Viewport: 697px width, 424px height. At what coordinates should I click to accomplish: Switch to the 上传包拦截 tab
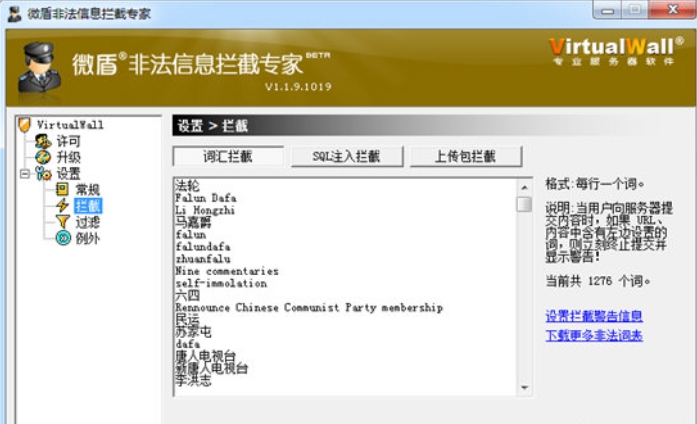click(465, 156)
